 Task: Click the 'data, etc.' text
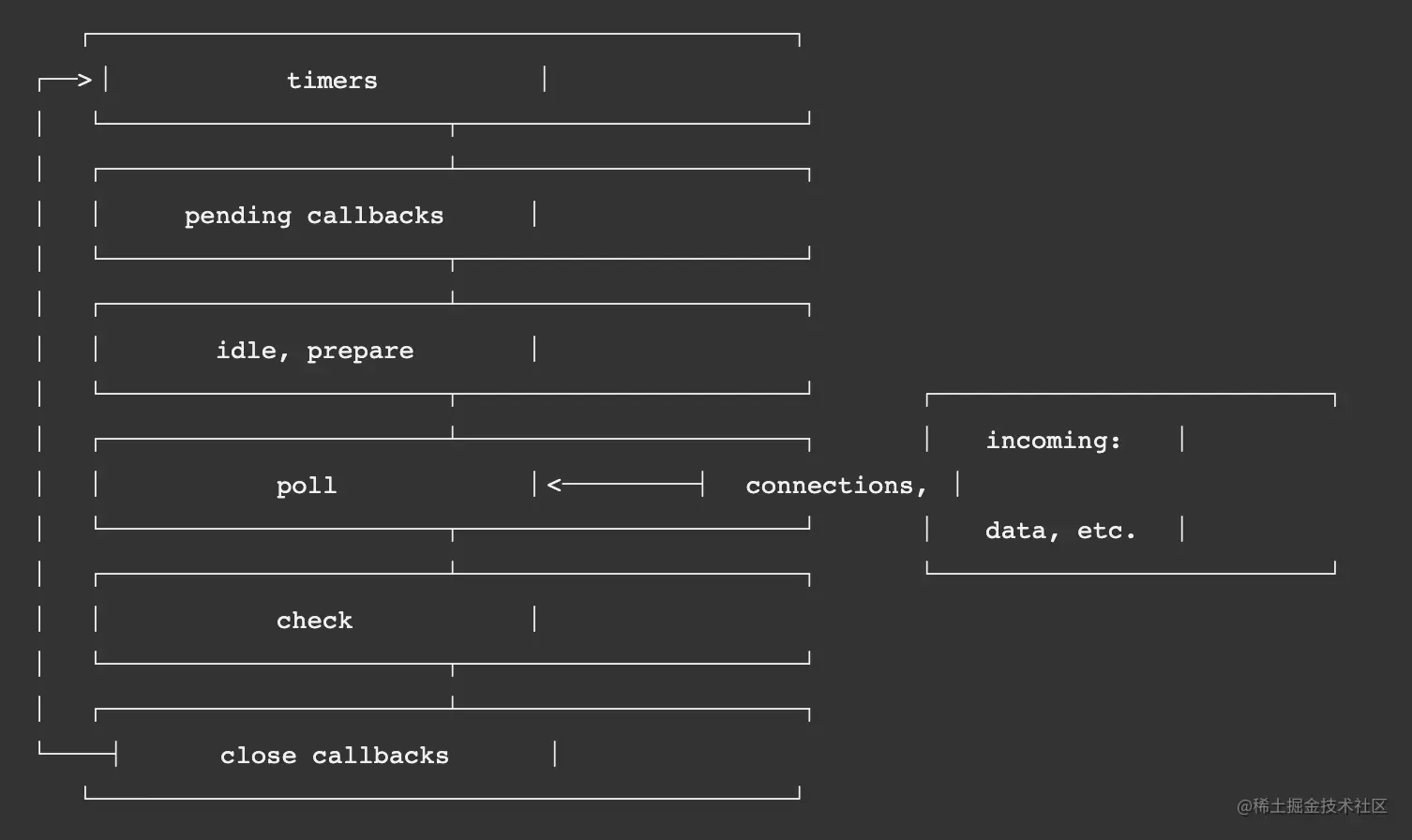point(1060,532)
